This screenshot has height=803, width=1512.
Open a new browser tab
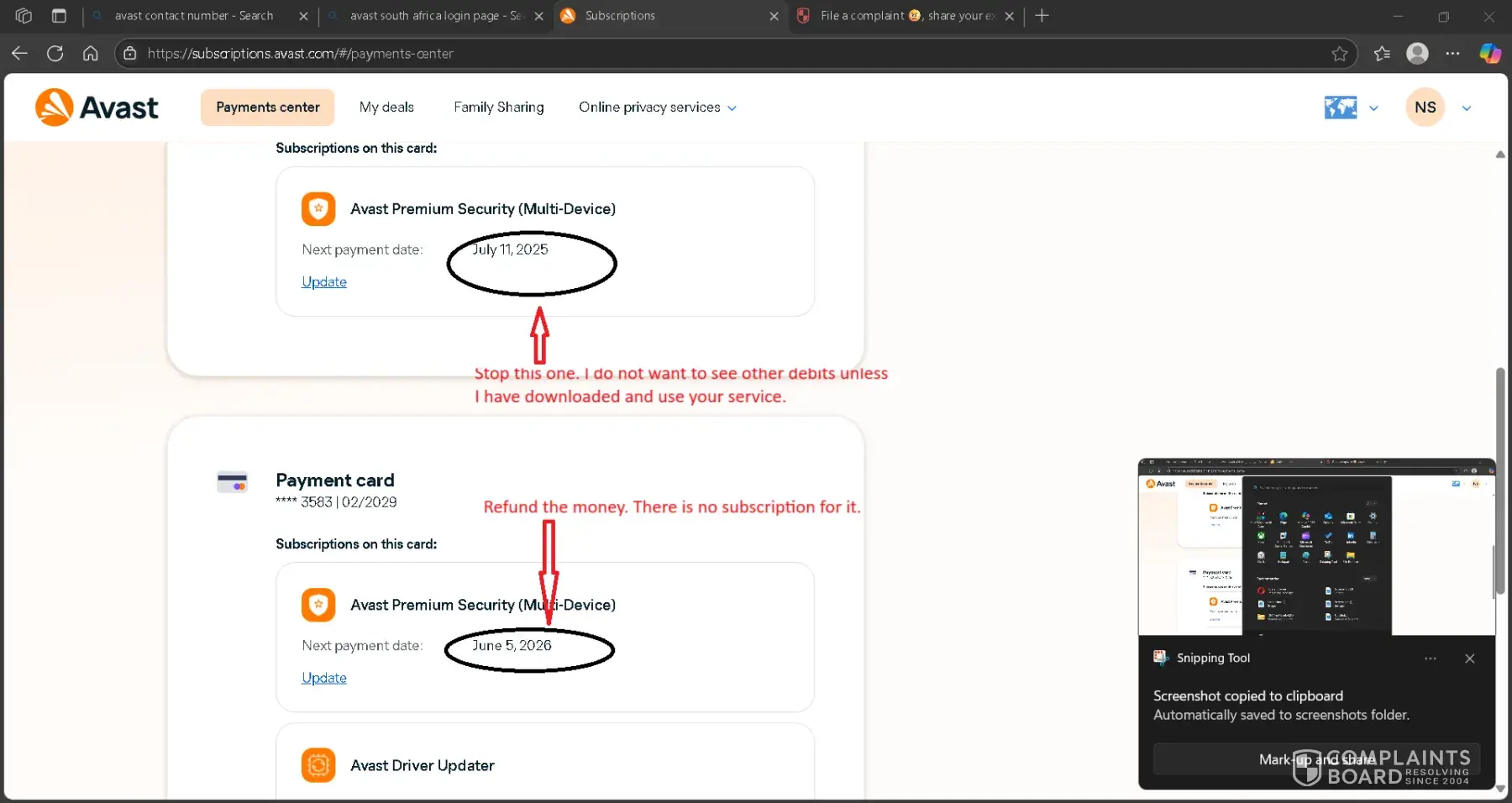click(1042, 16)
